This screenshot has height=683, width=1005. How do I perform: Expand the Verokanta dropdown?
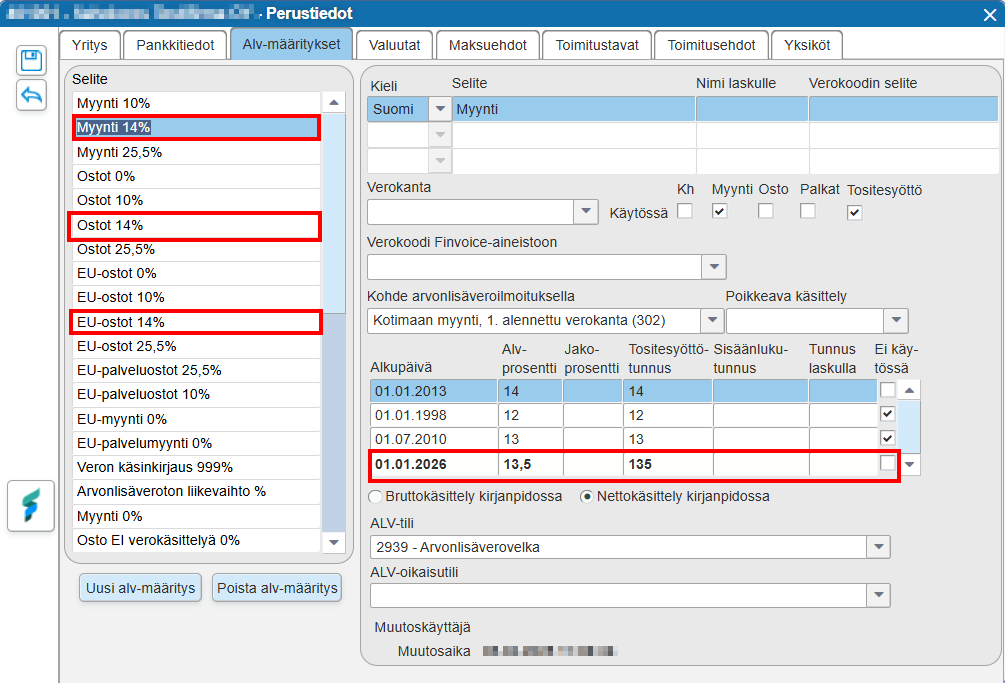(x=585, y=211)
